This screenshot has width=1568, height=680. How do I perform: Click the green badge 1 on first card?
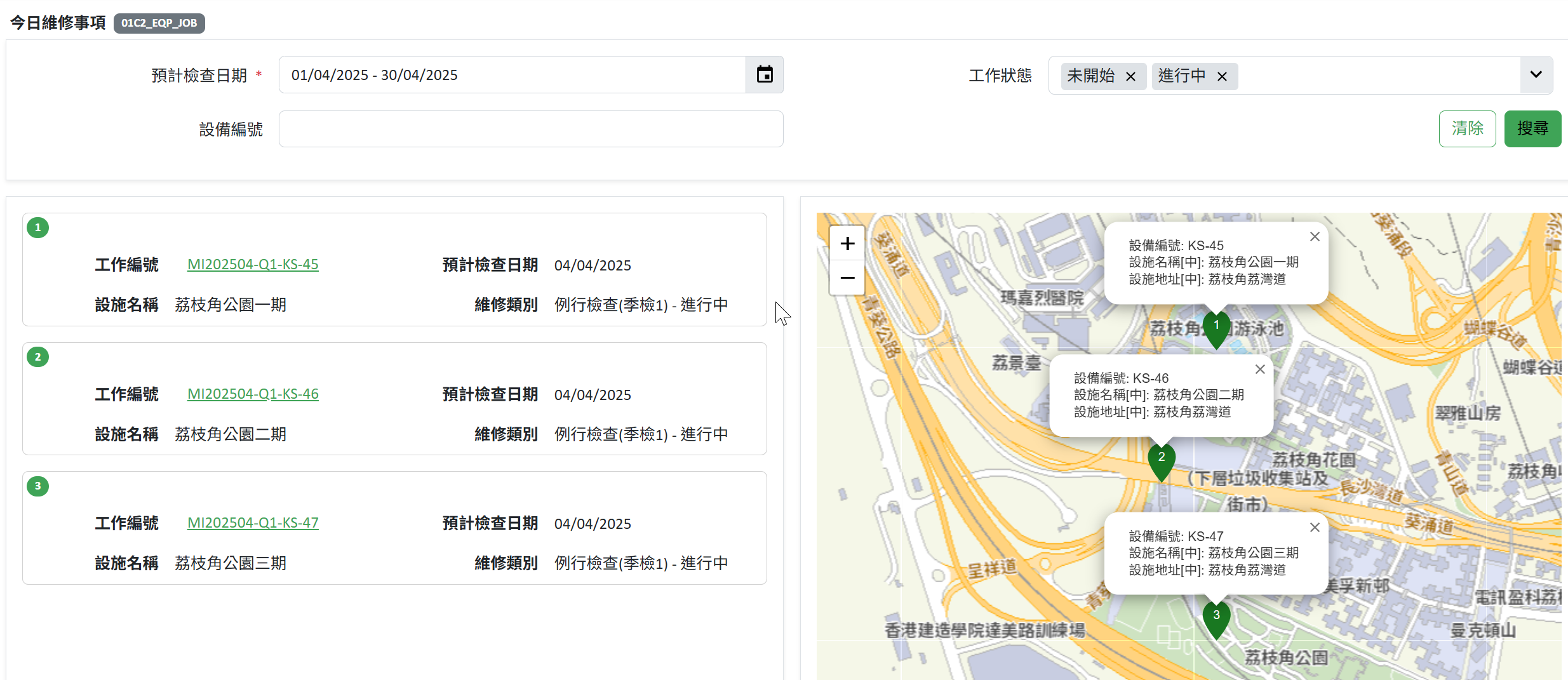click(x=38, y=227)
